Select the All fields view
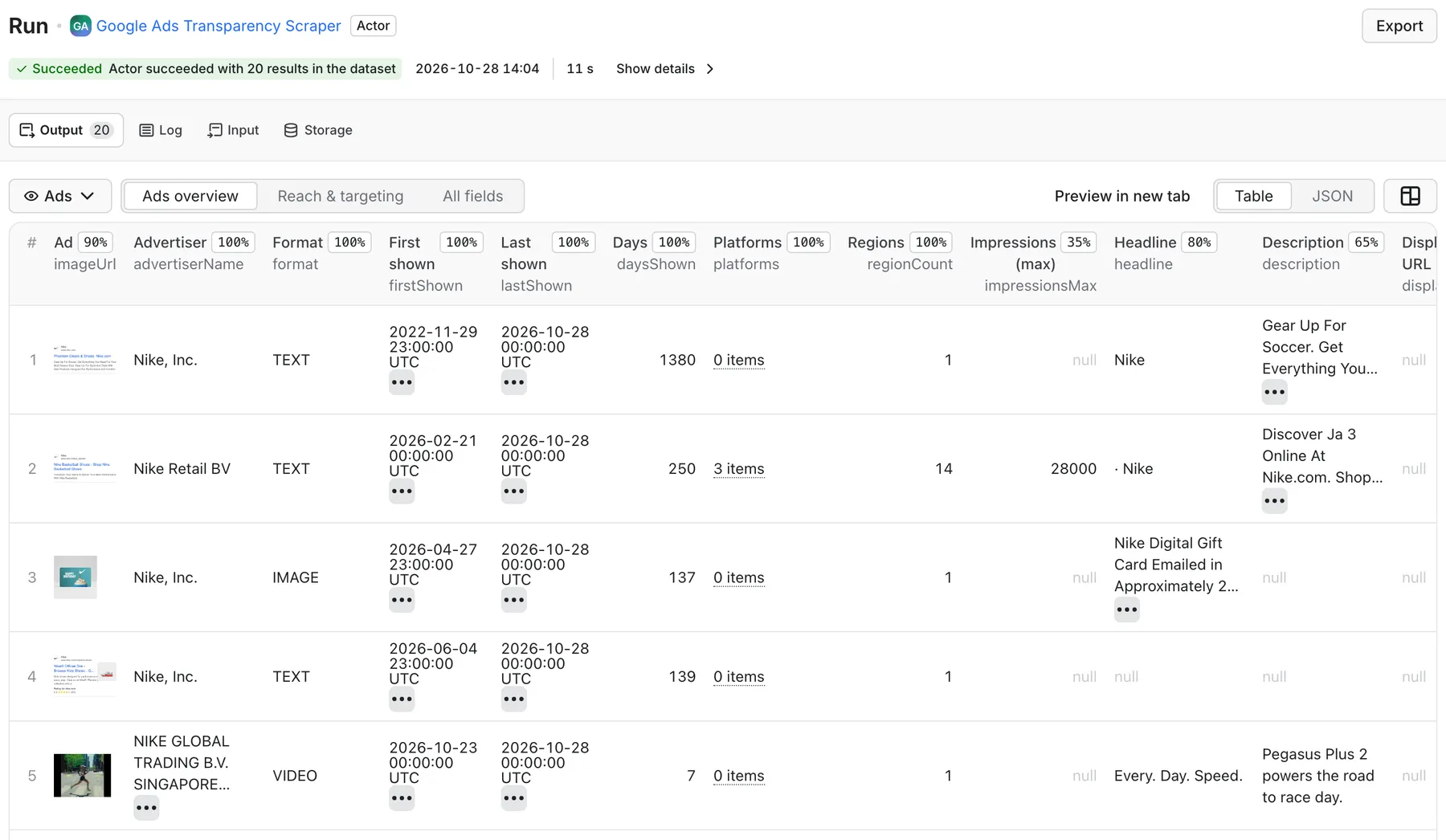1446x840 pixels. [473, 196]
